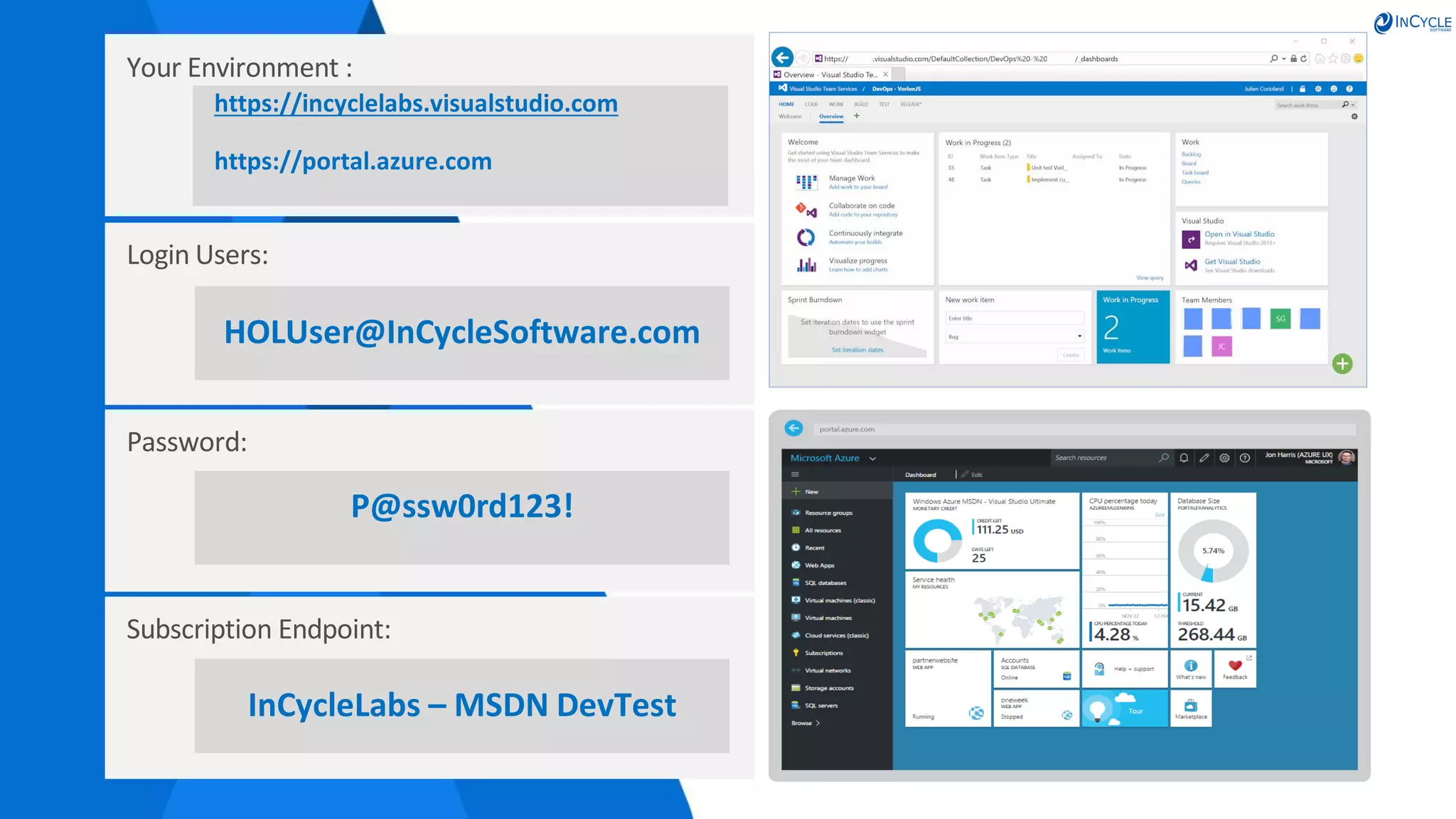Screen dimensions: 1456x819
Task: Click the help question mark in VSTS header
Action: [1349, 89]
